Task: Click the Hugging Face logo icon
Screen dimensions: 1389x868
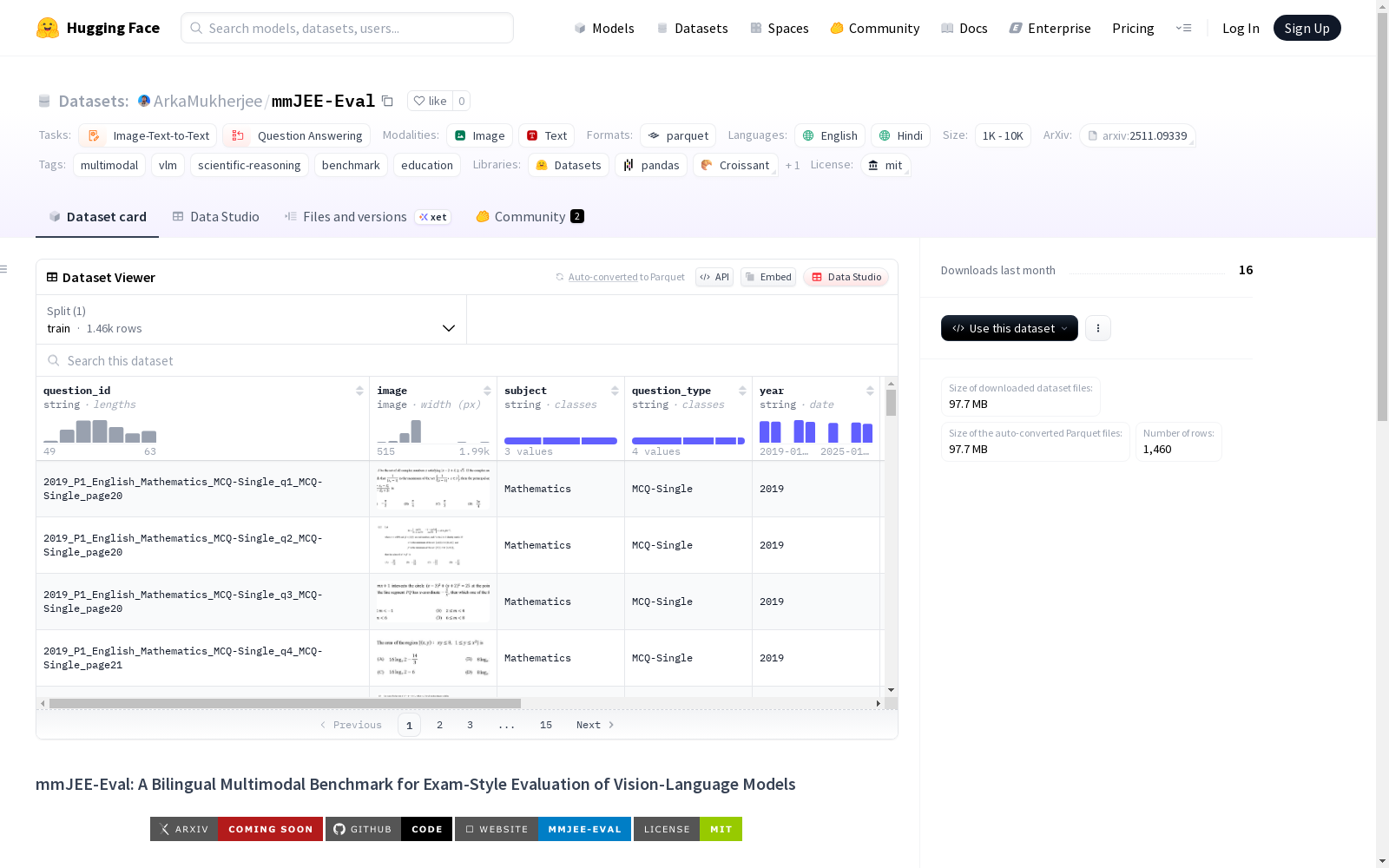Action: pos(48,28)
